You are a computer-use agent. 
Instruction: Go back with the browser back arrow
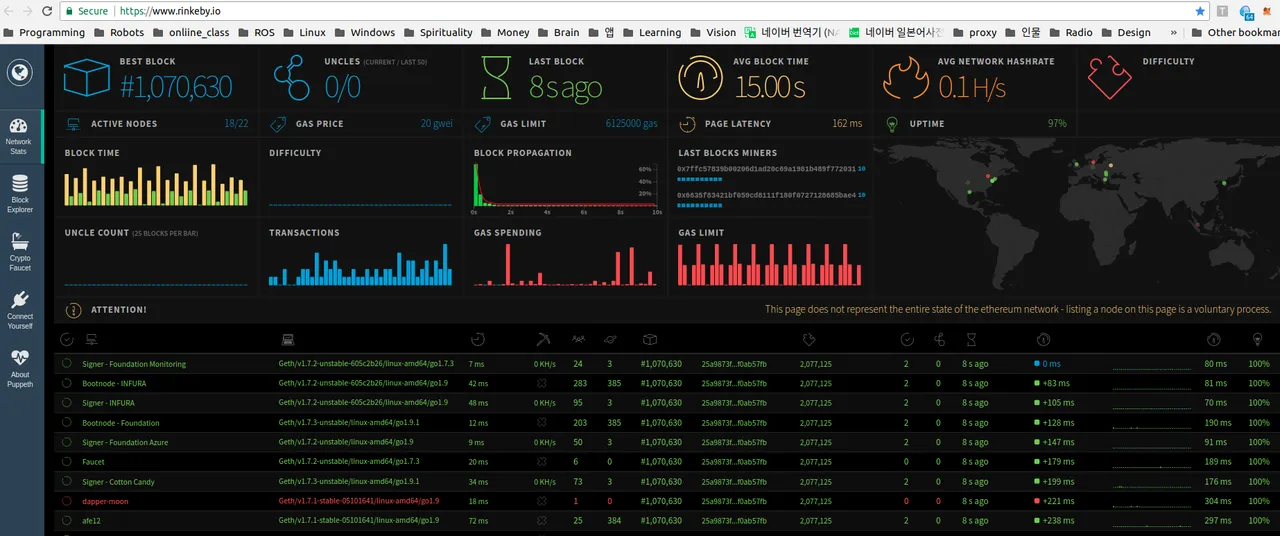pyautogui.click(x=9, y=11)
